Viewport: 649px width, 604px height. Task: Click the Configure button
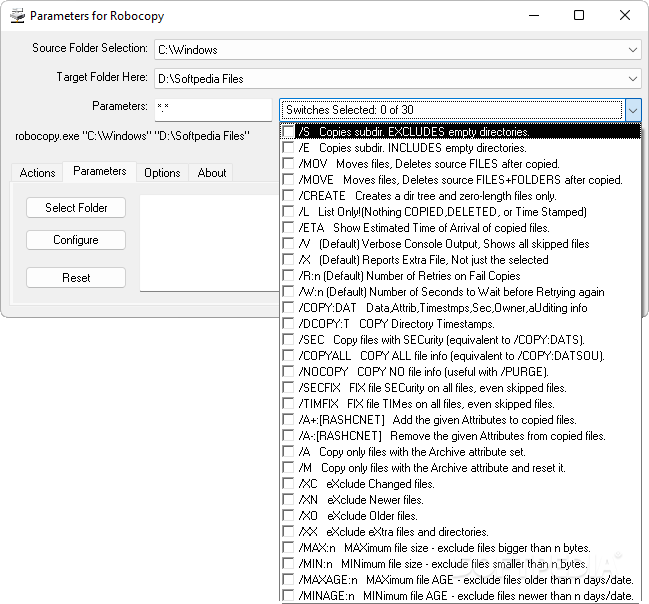[x=76, y=240]
